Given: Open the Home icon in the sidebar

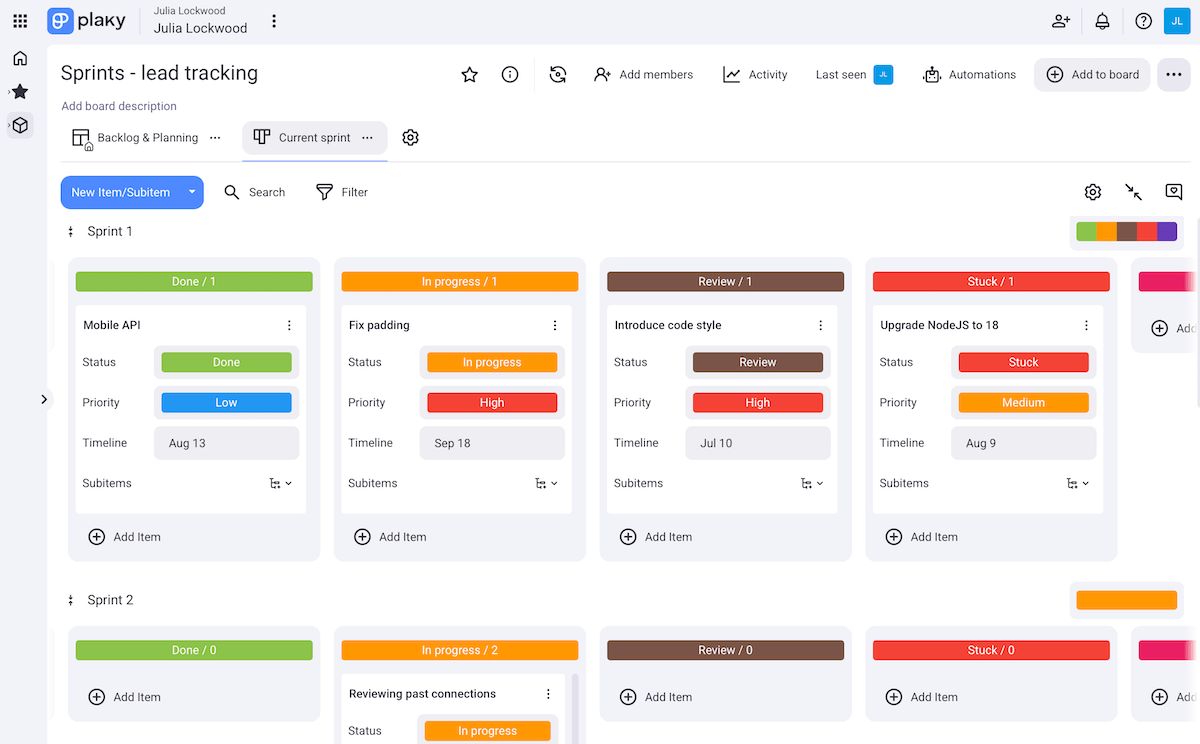Looking at the screenshot, I should pos(19,58).
